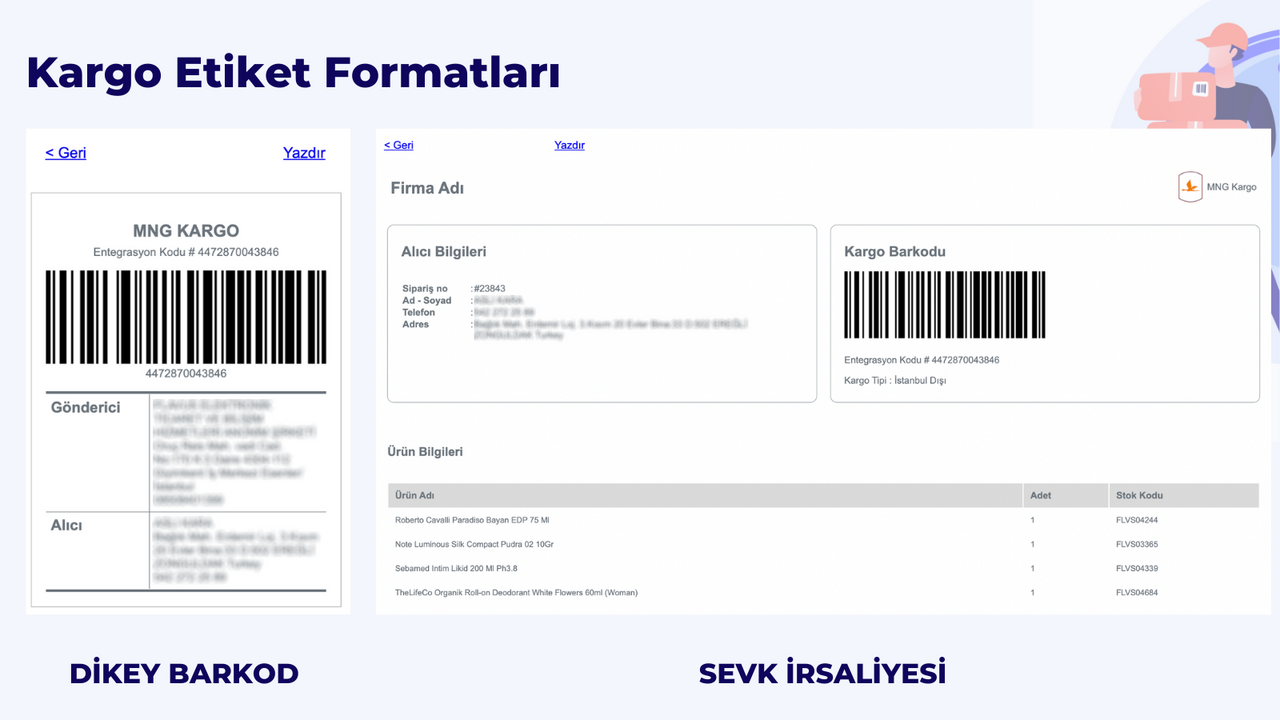Click the number '4472870043846' below the vertical barcode

186,374
